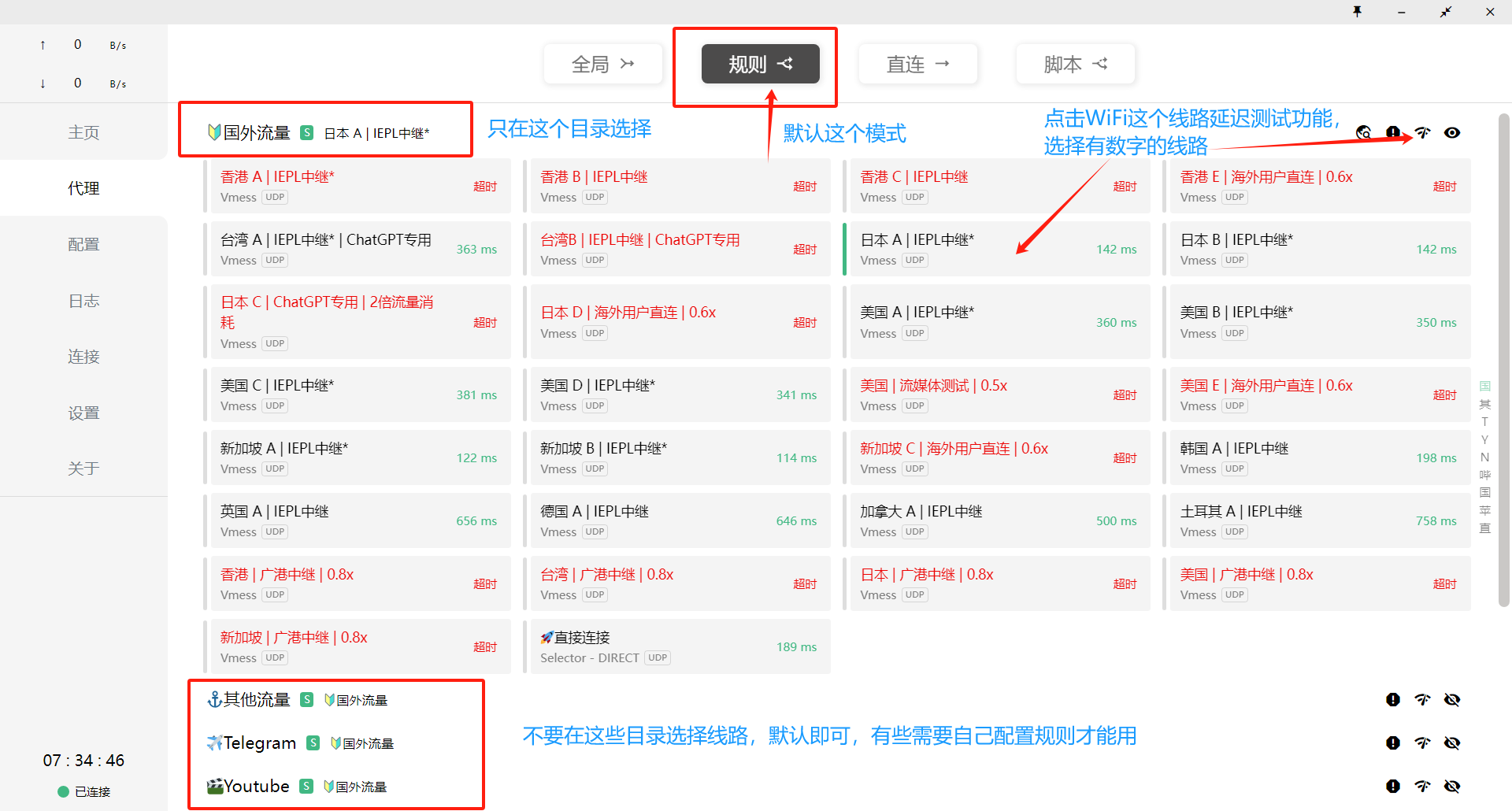Select proxy 新加坡 A | IEPL中继*
Screen dimensions: 1512x811
[359, 457]
